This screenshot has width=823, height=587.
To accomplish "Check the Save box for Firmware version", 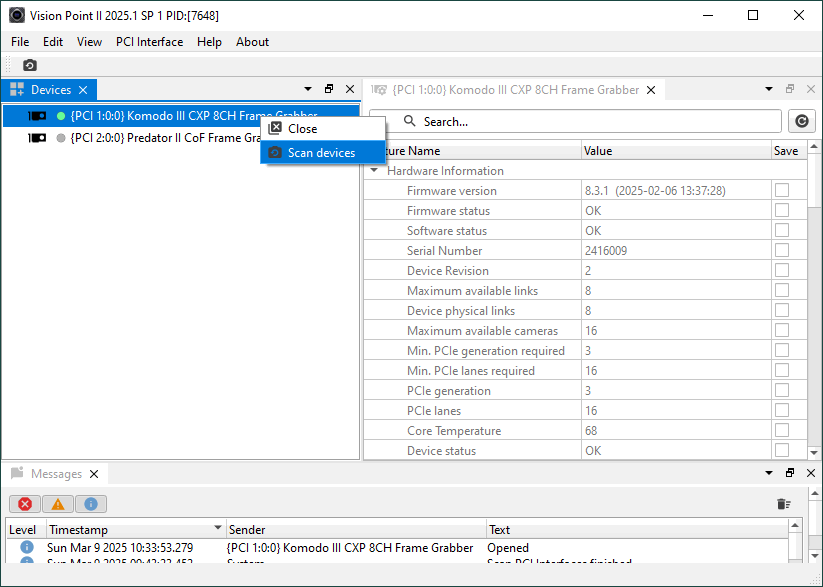I will click(x=782, y=190).
